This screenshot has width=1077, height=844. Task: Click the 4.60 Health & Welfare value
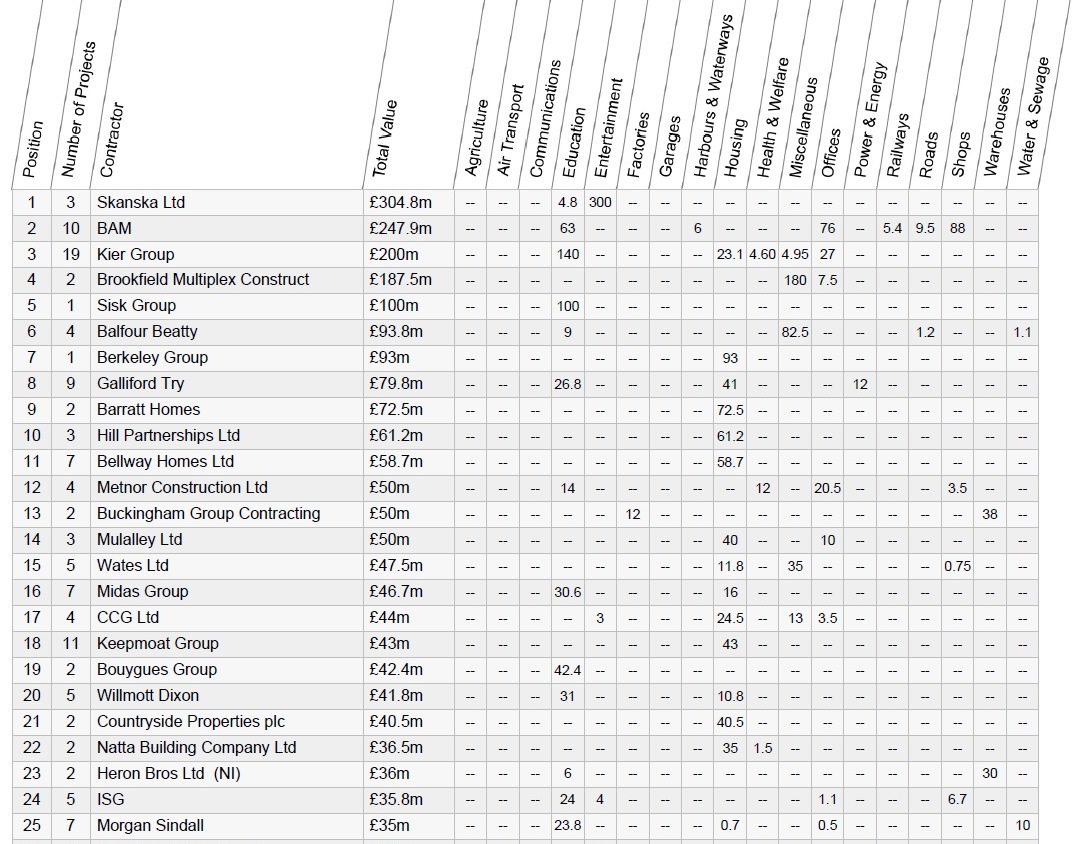click(x=762, y=255)
